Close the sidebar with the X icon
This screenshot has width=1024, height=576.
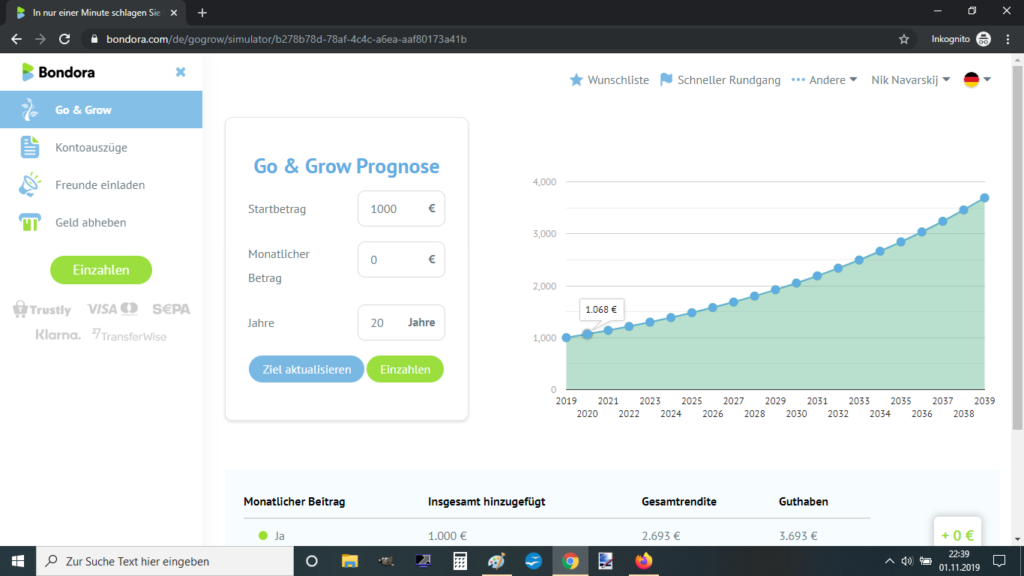tap(180, 72)
